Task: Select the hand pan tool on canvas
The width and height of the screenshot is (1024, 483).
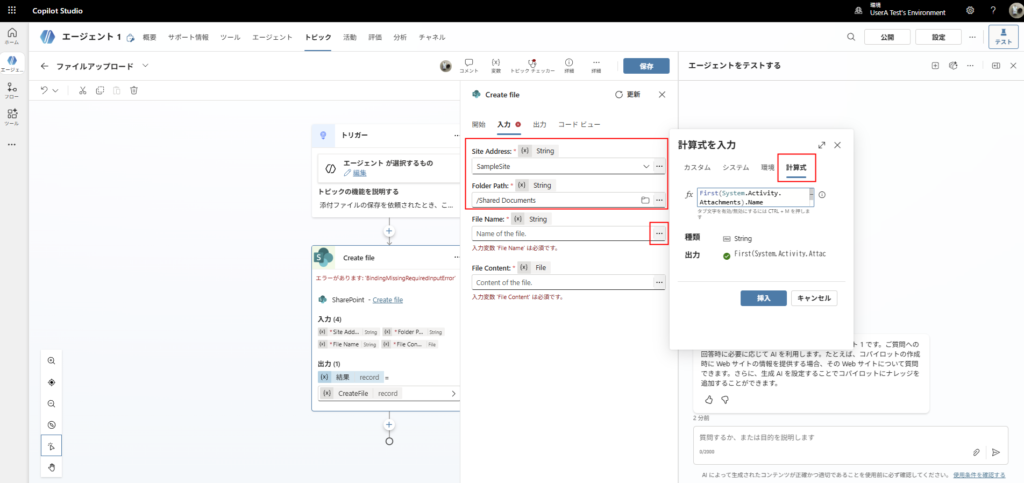Action: [51, 467]
